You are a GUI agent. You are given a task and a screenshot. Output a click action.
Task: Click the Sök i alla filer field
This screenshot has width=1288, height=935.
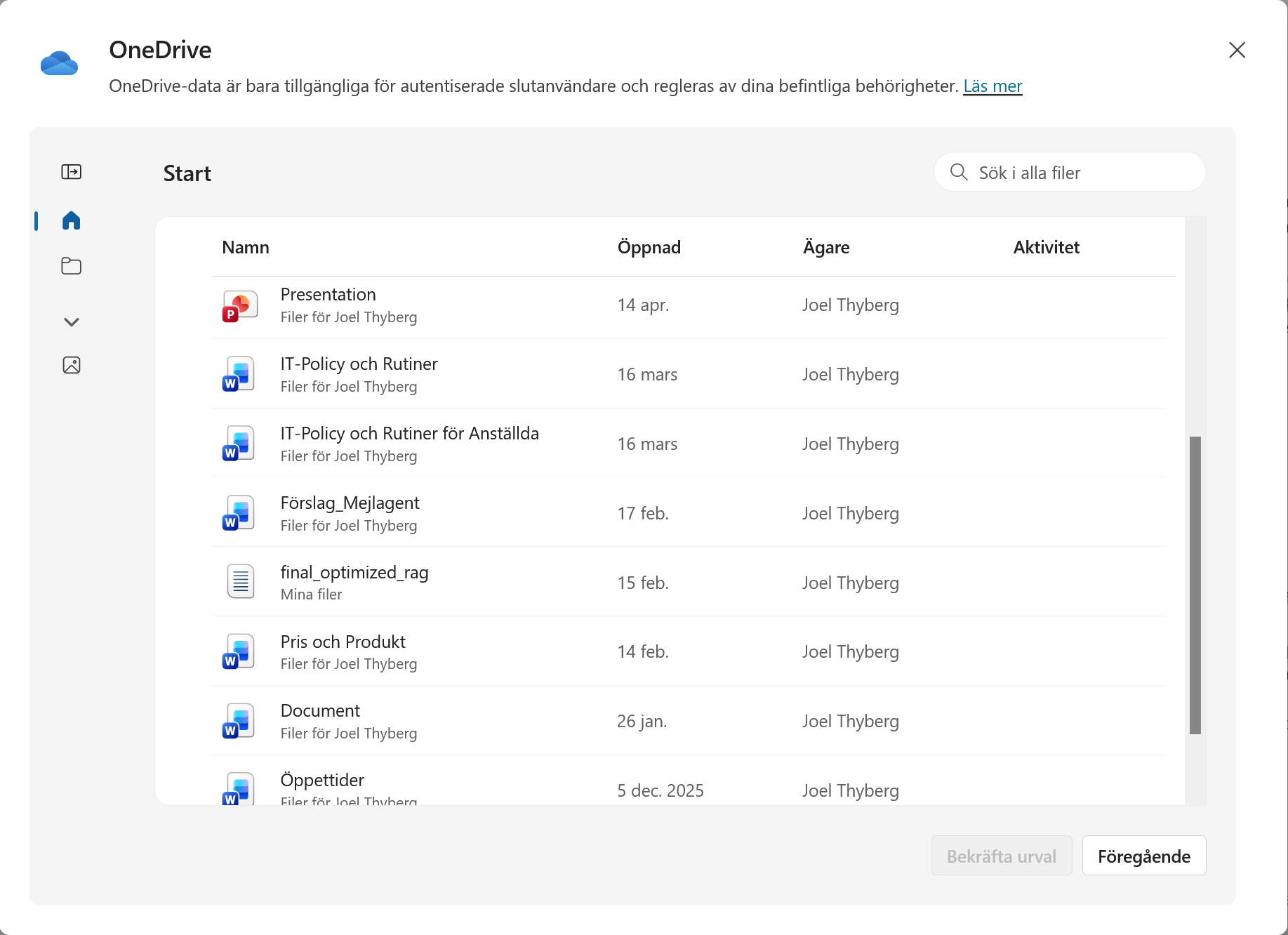coord(1070,172)
